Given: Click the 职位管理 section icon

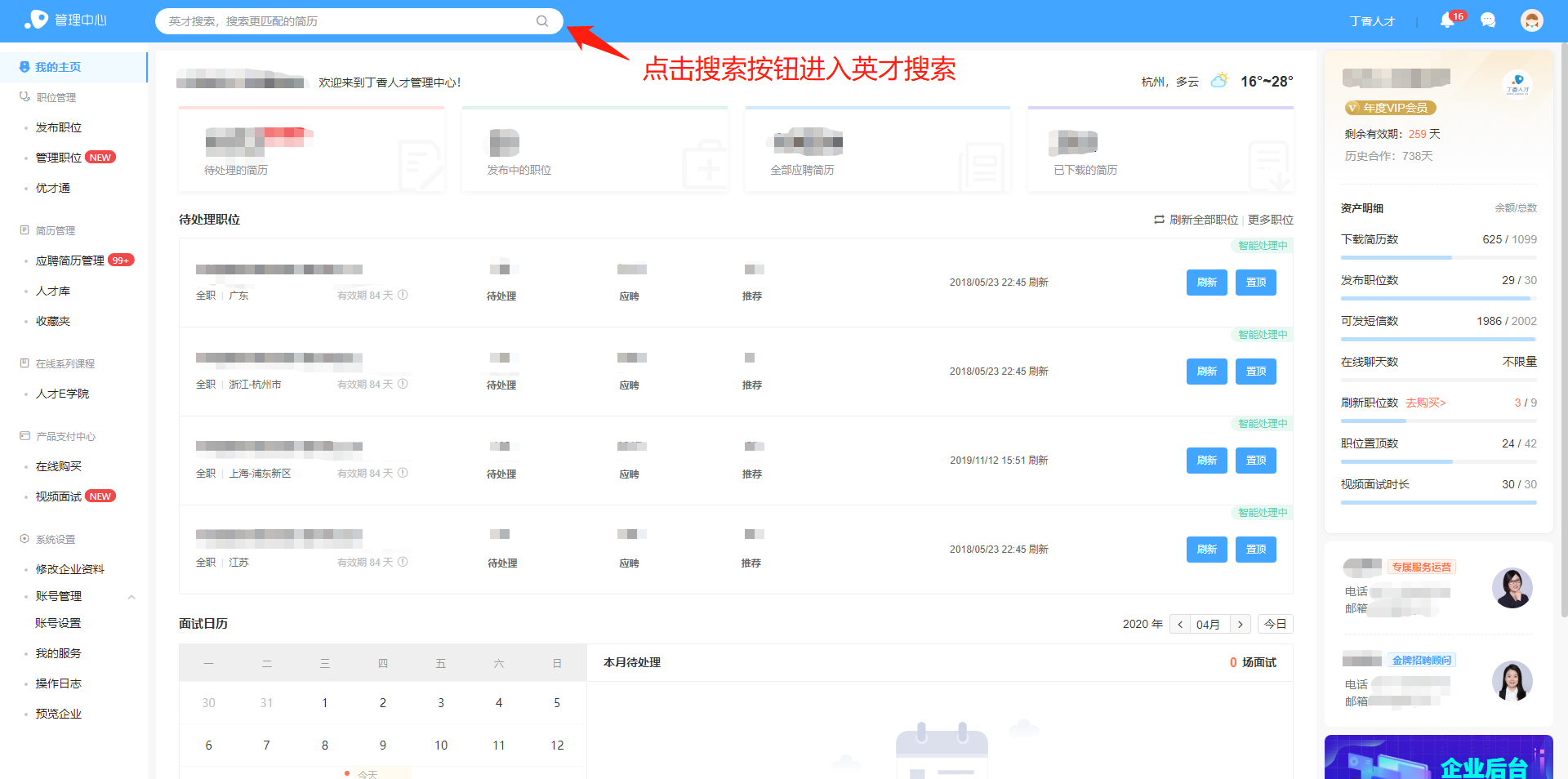Looking at the screenshot, I should click(x=24, y=97).
